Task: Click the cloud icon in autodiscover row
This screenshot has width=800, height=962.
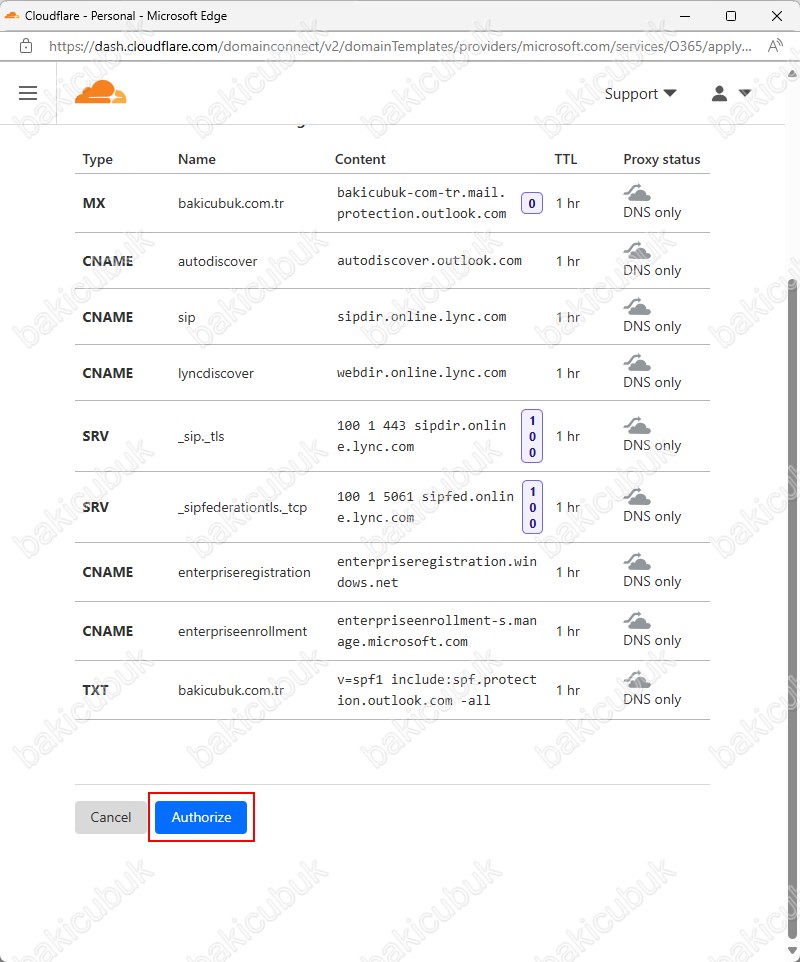Action: pyautogui.click(x=637, y=251)
